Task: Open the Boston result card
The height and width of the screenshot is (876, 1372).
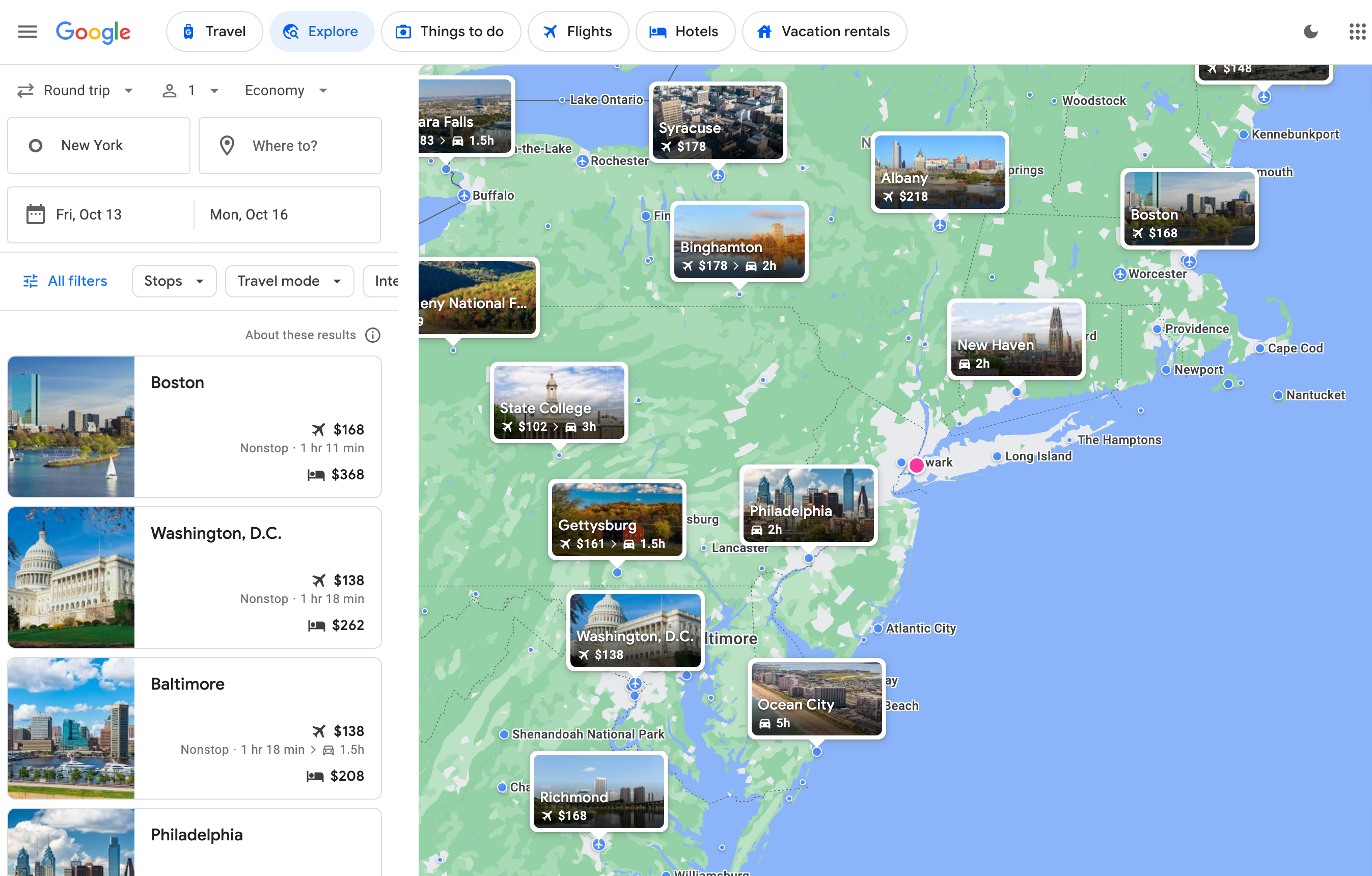Action: [195, 427]
